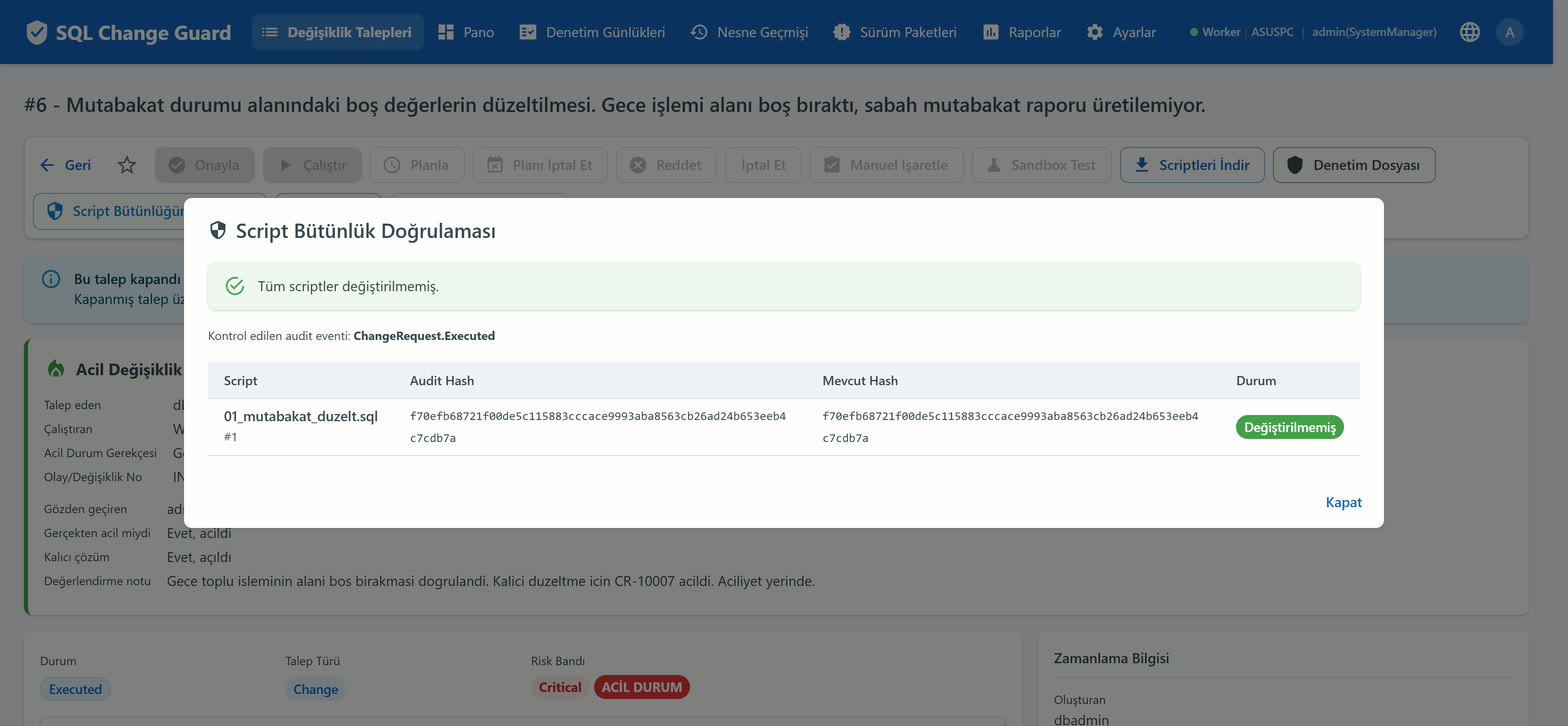Click the Critical risk badge
1568x726 pixels.
pos(560,687)
